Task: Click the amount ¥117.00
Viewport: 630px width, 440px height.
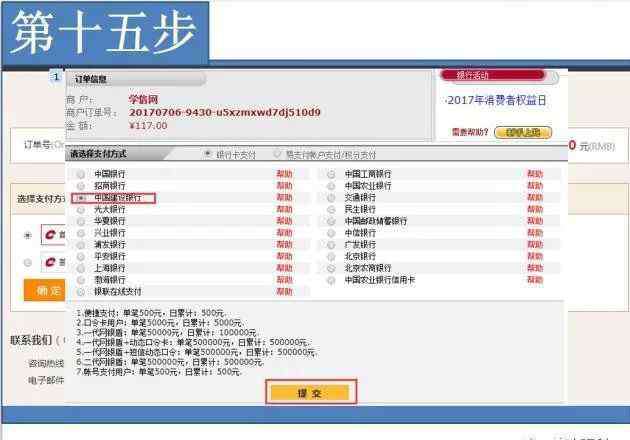Action: (x=148, y=125)
